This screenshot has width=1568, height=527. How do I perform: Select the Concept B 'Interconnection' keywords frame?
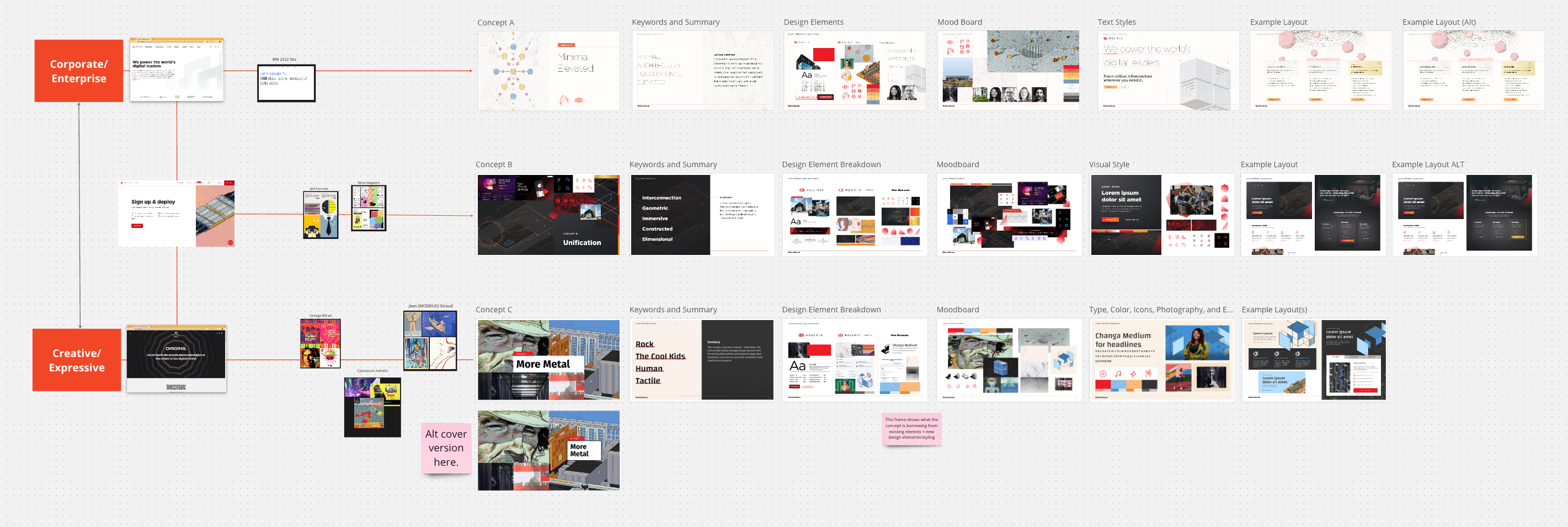click(701, 215)
